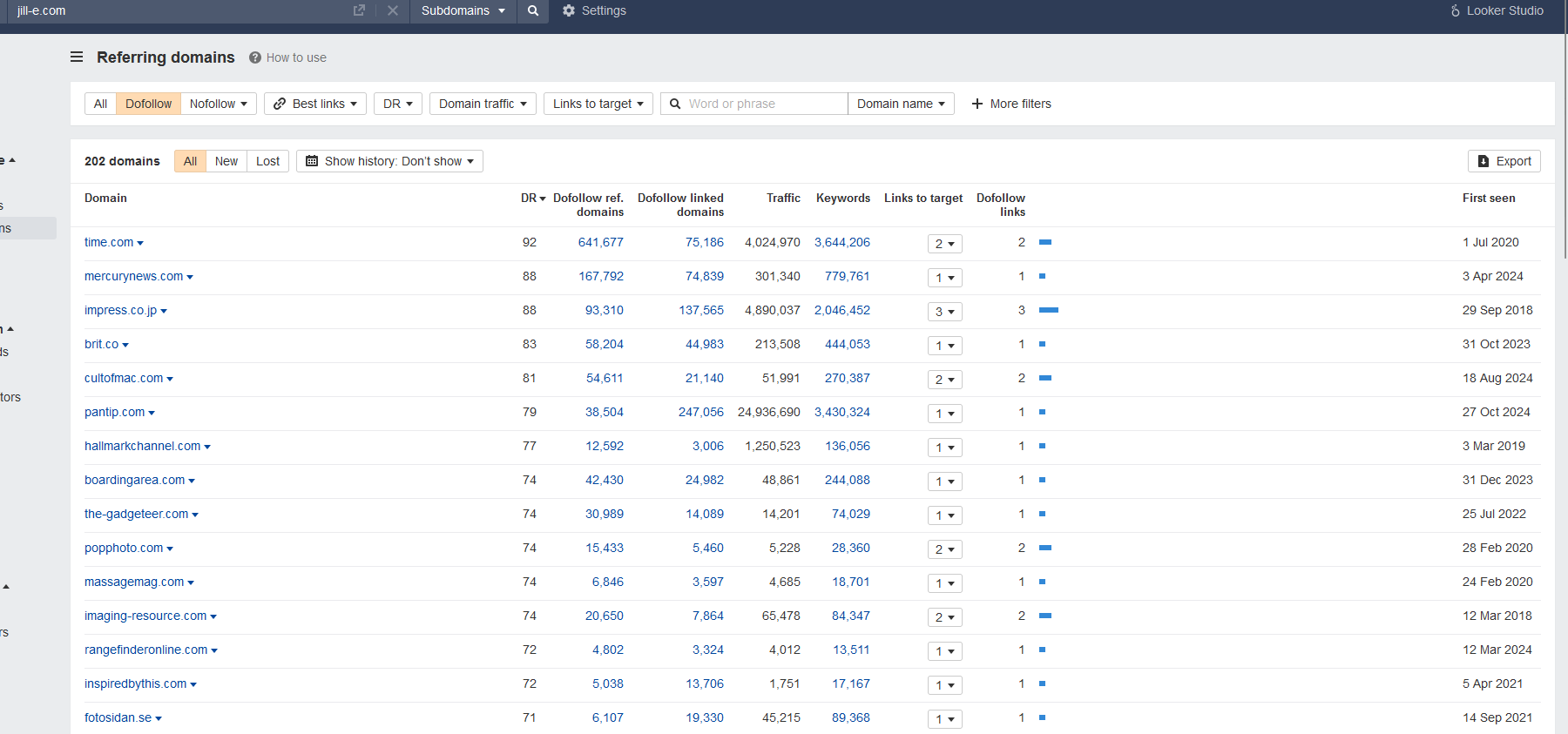The image size is (1568, 734).
Task: Switch to the Lost domains tab
Action: 268,161
